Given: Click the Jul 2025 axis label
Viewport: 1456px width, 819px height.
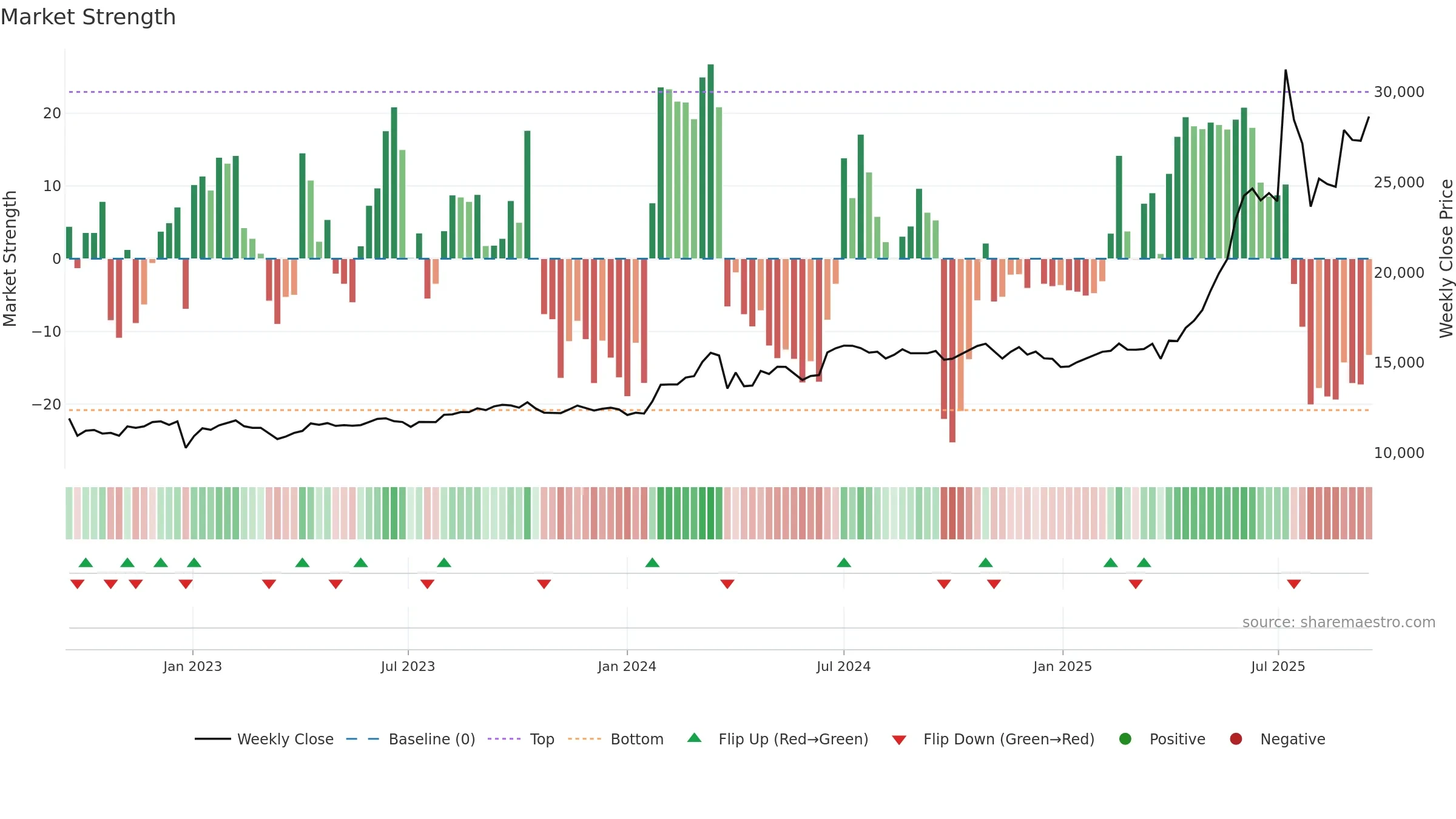Looking at the screenshot, I should click(x=1278, y=666).
